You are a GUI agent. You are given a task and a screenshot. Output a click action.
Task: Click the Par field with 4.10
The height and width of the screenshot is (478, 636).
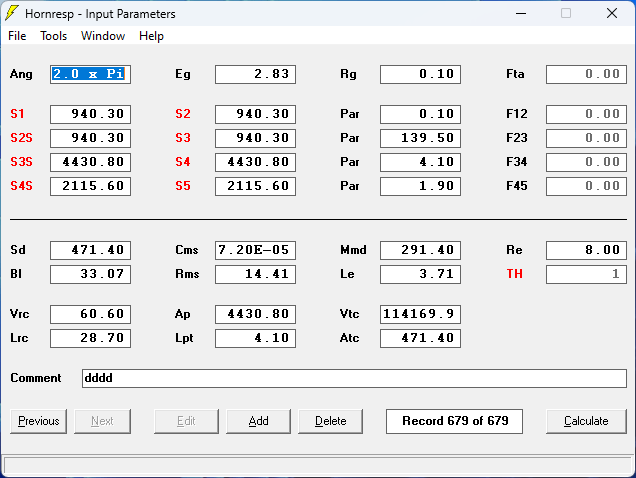click(x=420, y=162)
